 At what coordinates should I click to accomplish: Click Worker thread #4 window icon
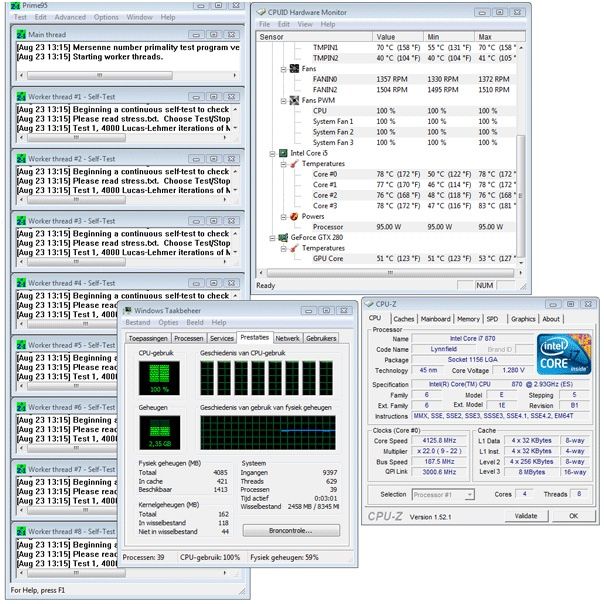21,283
